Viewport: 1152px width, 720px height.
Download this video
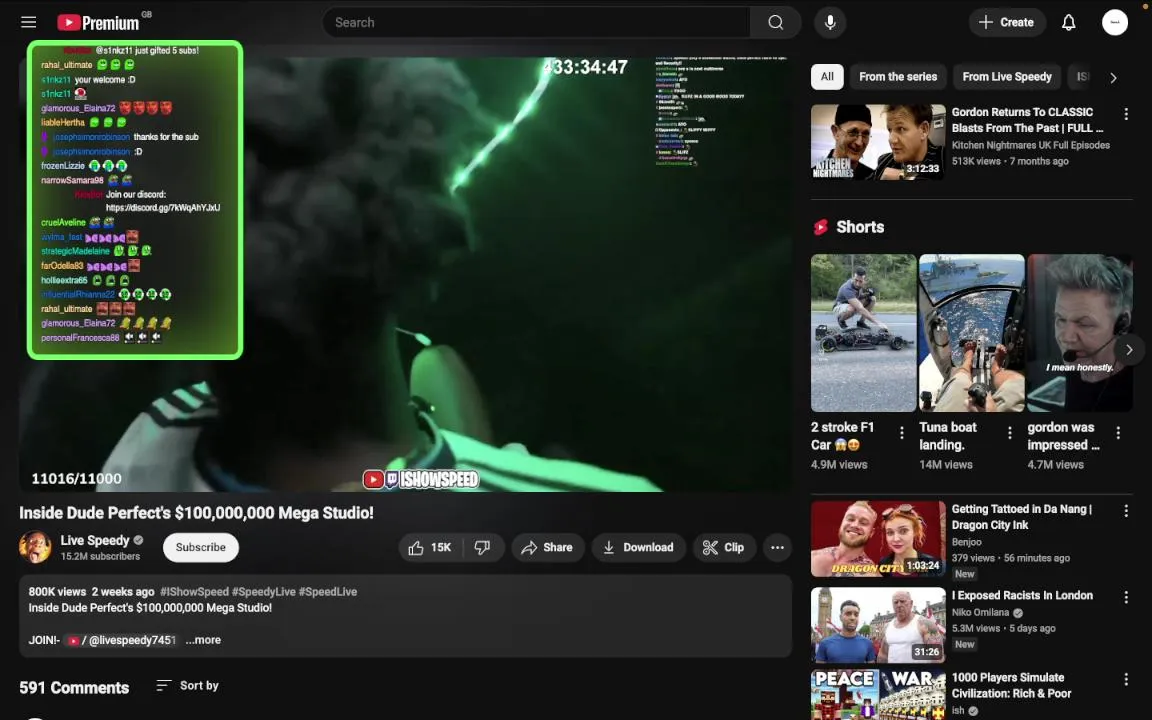click(638, 547)
